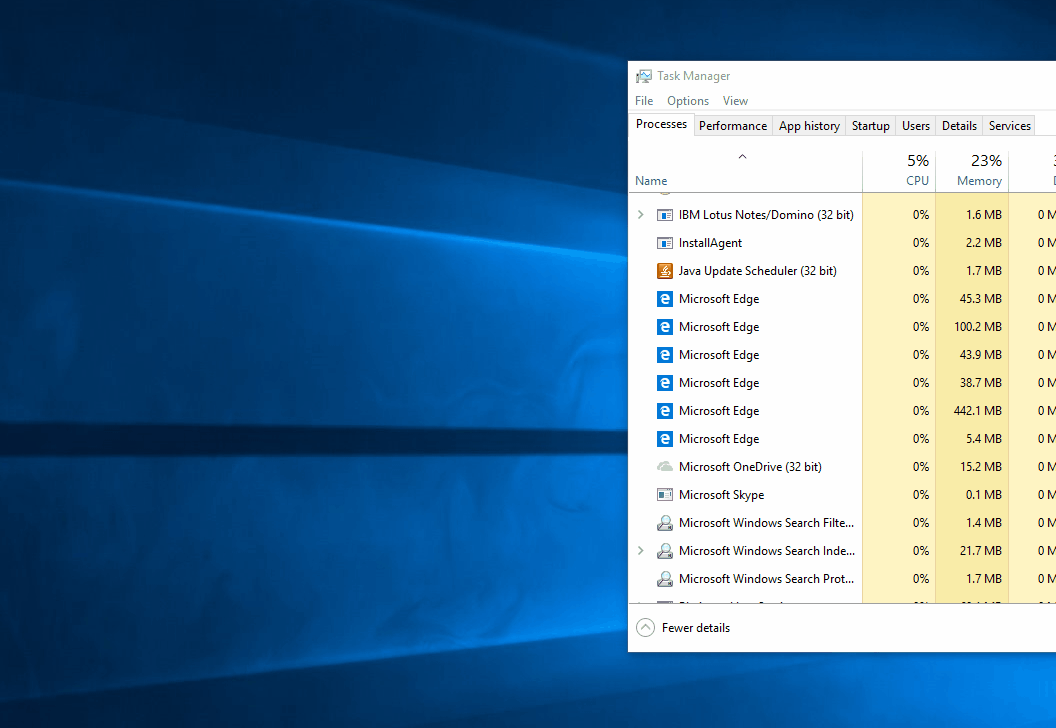Expand the IBM Lotus Notes/Domino process group
Screen dimensions: 1056x728
point(640,215)
